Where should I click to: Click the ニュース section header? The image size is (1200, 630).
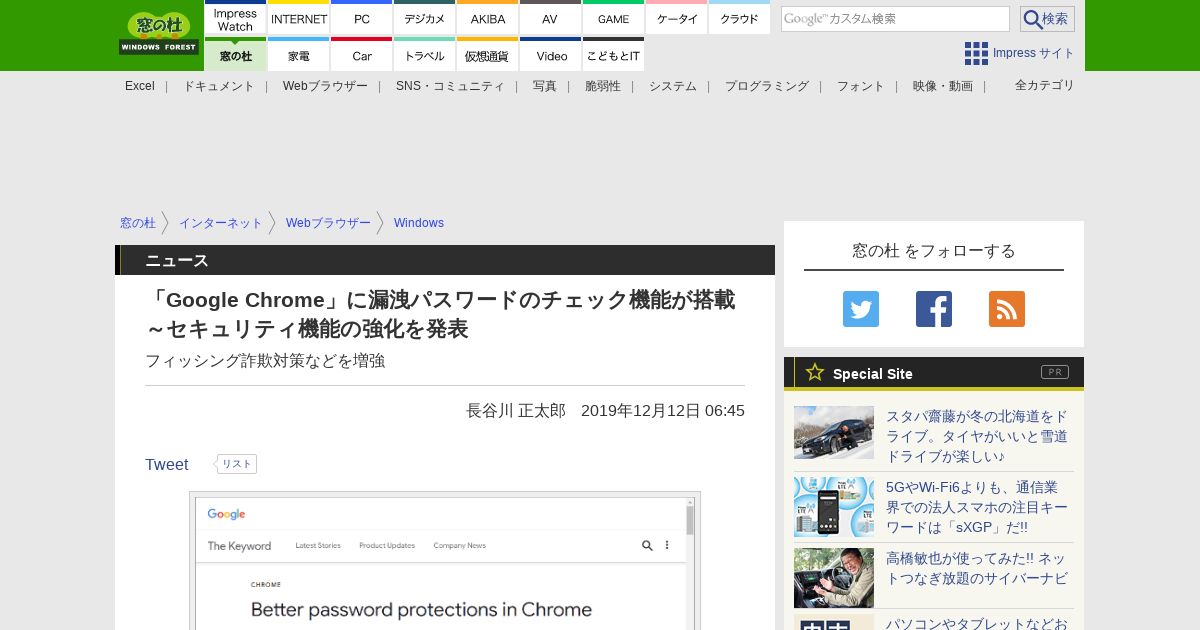(445, 260)
